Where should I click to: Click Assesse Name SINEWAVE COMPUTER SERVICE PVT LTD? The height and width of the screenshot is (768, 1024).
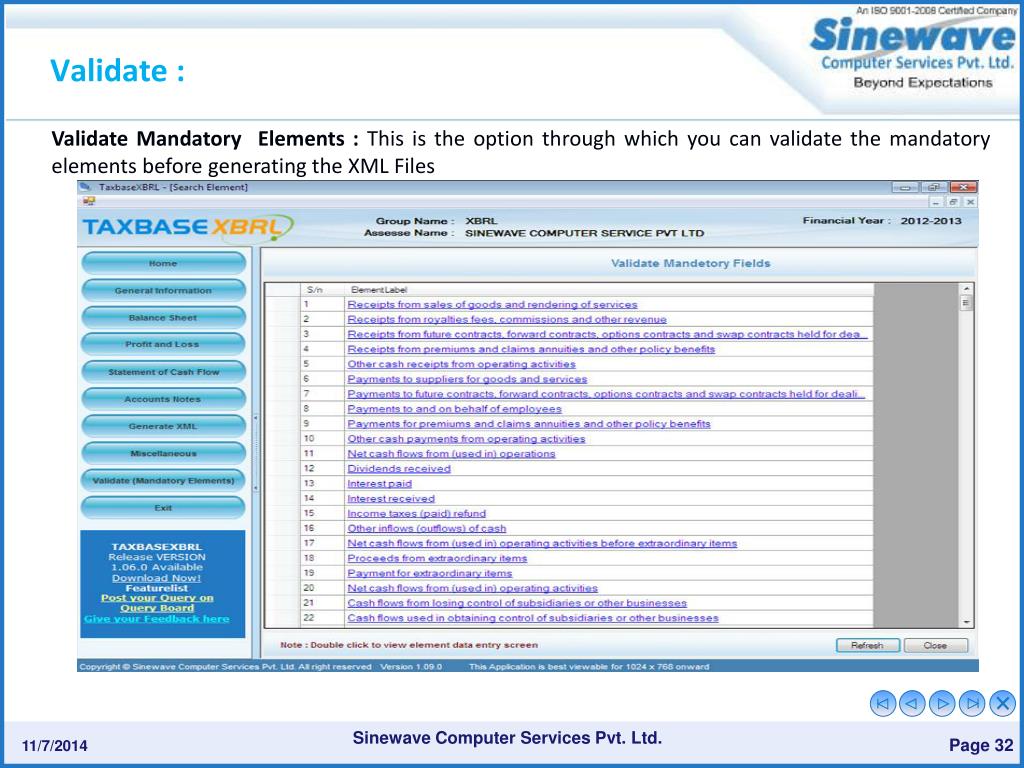click(x=584, y=233)
